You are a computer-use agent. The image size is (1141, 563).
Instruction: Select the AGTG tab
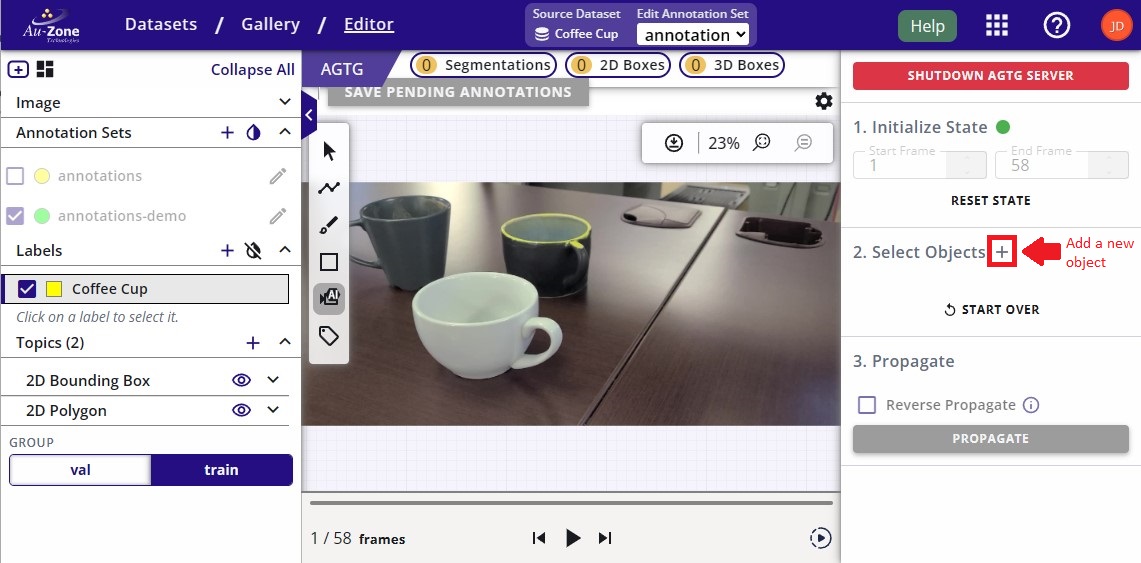pyautogui.click(x=342, y=71)
